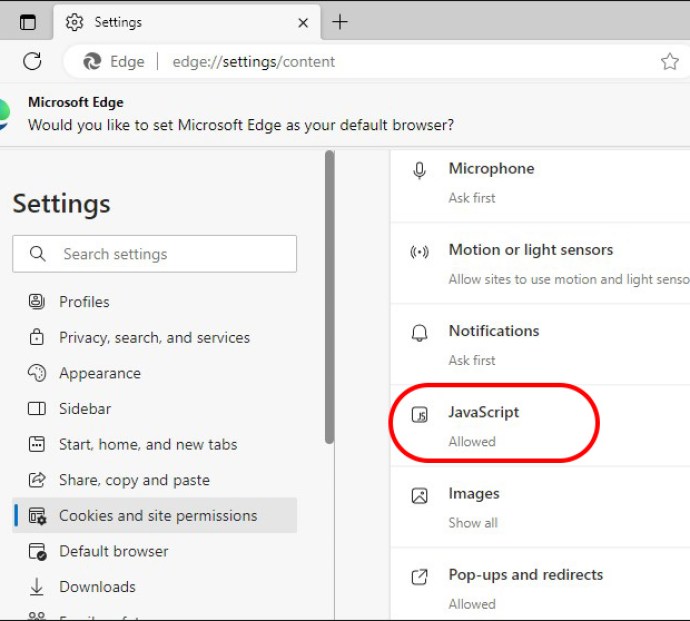The height and width of the screenshot is (621, 690).
Task: Click 'Show all' under Images
Action: click(473, 523)
